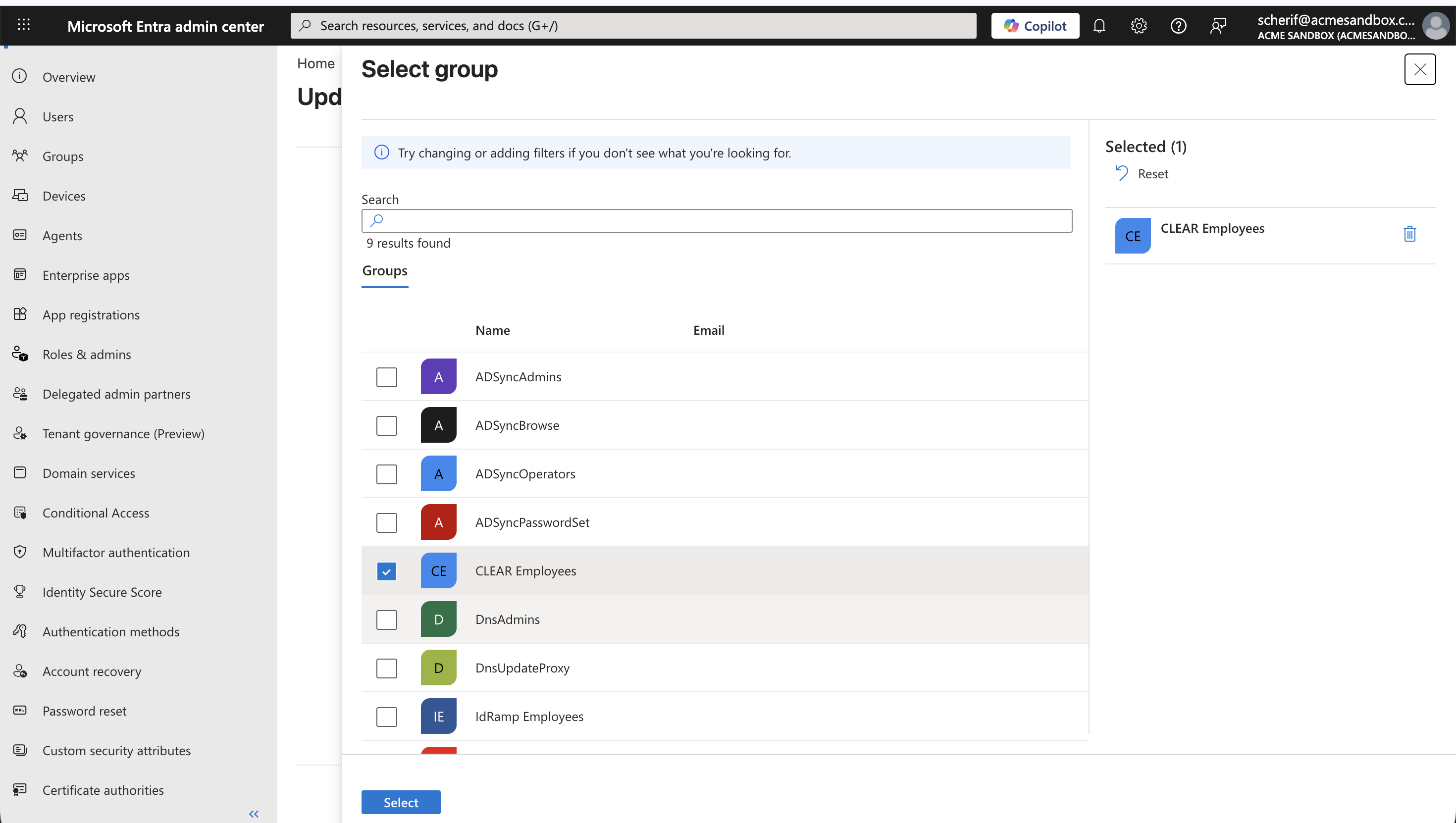Open the settings gear
The image size is (1456, 823).
pos(1139,25)
